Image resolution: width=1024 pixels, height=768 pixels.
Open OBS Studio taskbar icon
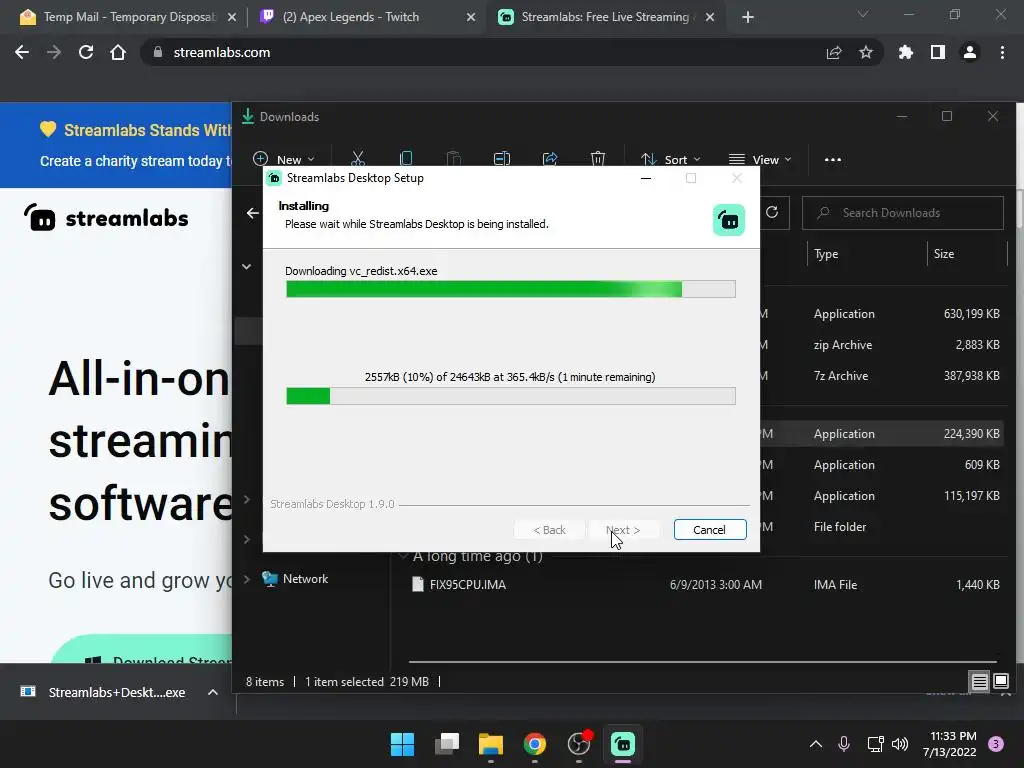pyautogui.click(x=579, y=744)
